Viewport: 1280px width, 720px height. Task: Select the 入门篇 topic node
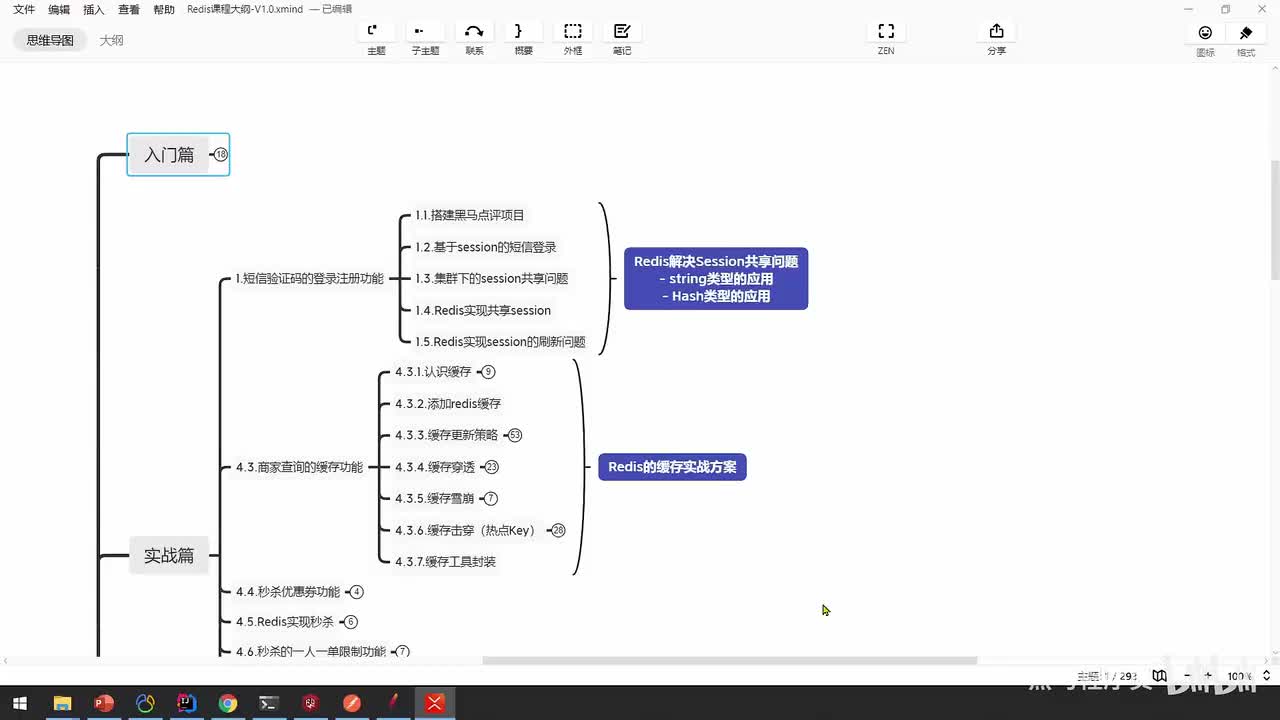point(169,155)
